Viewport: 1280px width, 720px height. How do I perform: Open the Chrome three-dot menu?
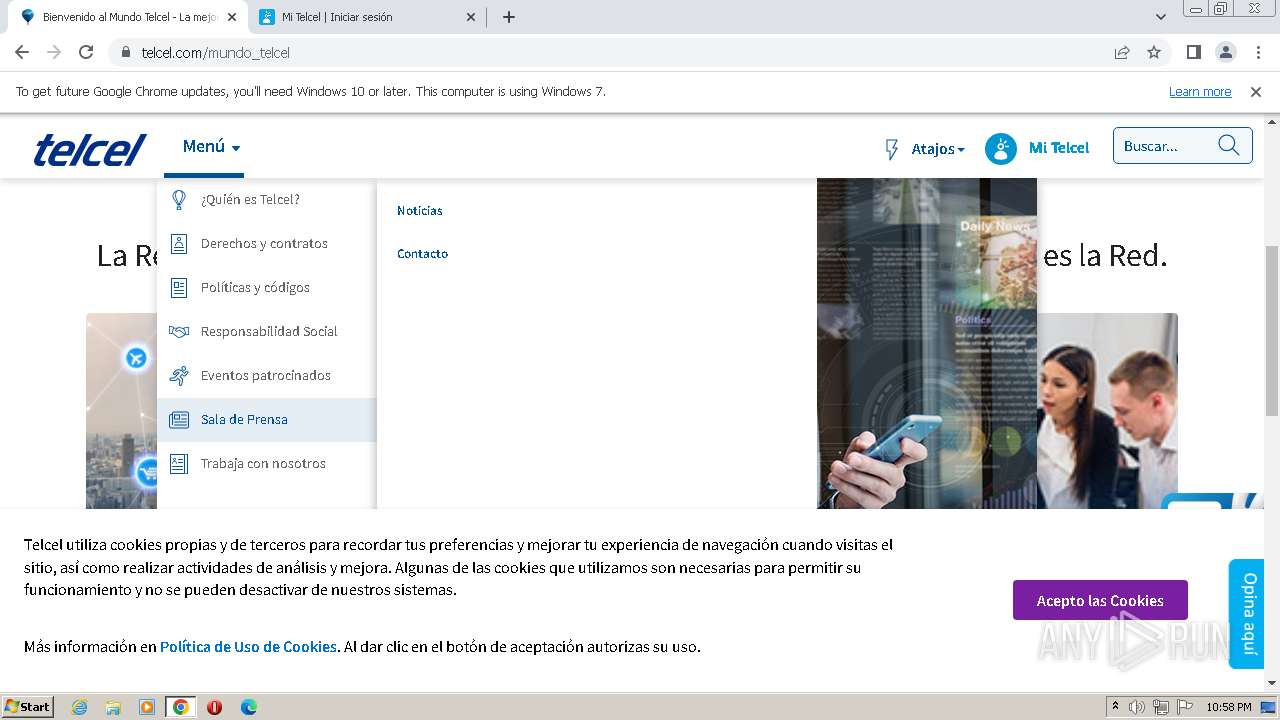1258,52
